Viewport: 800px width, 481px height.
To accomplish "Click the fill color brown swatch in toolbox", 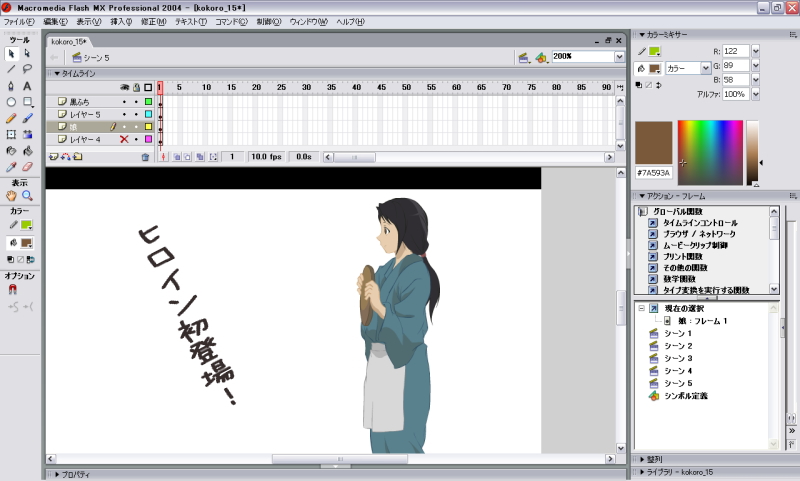I will coord(27,243).
